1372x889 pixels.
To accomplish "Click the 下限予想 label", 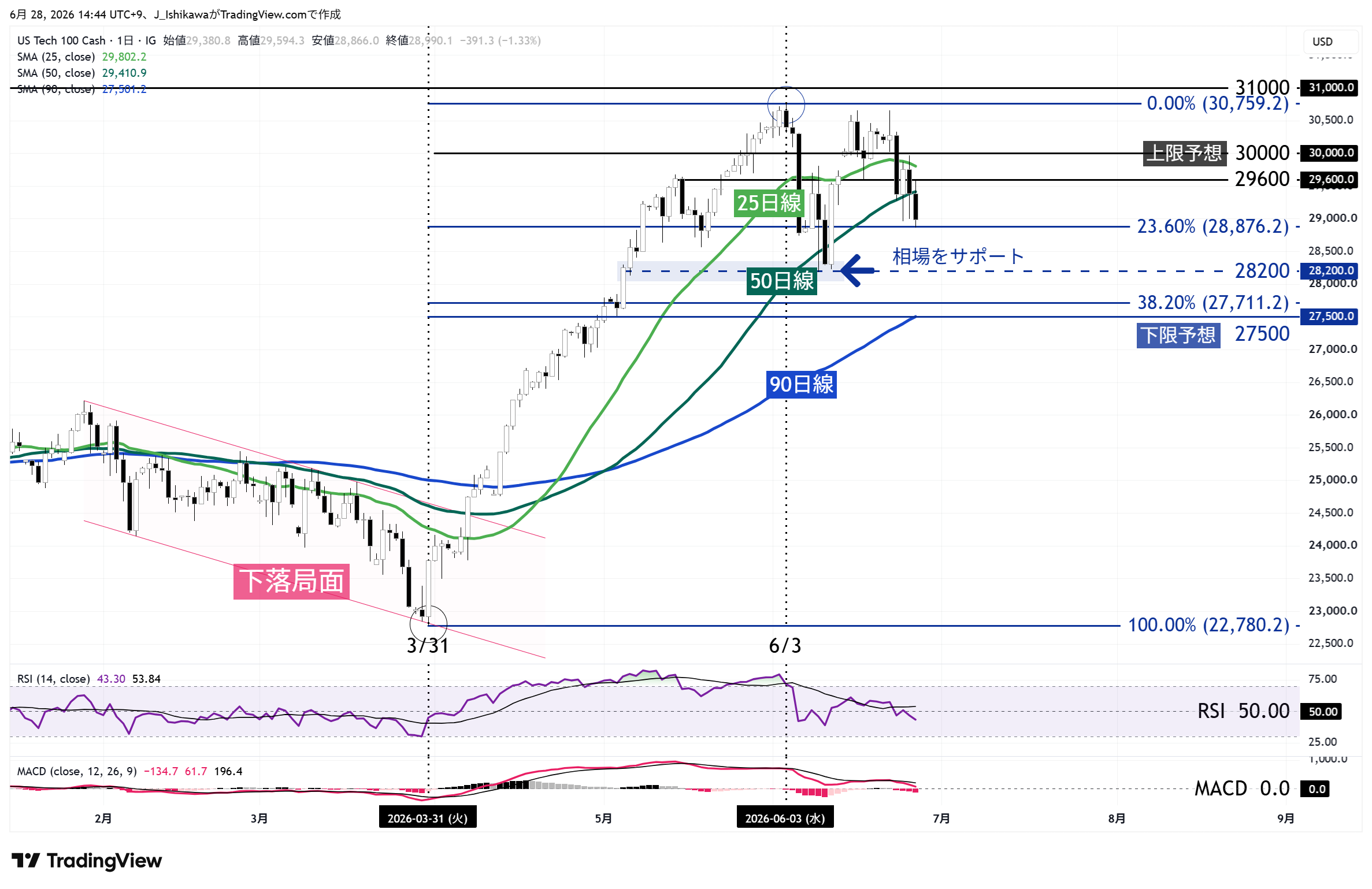I will [1178, 335].
